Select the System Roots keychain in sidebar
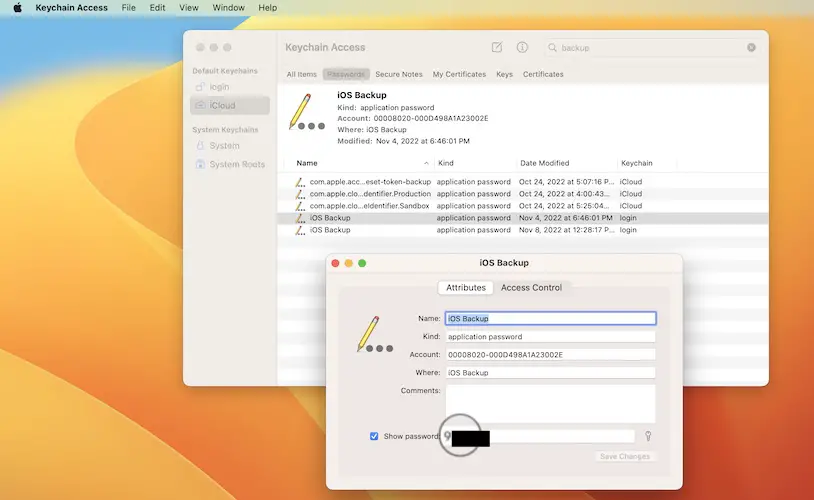 click(x=229, y=164)
